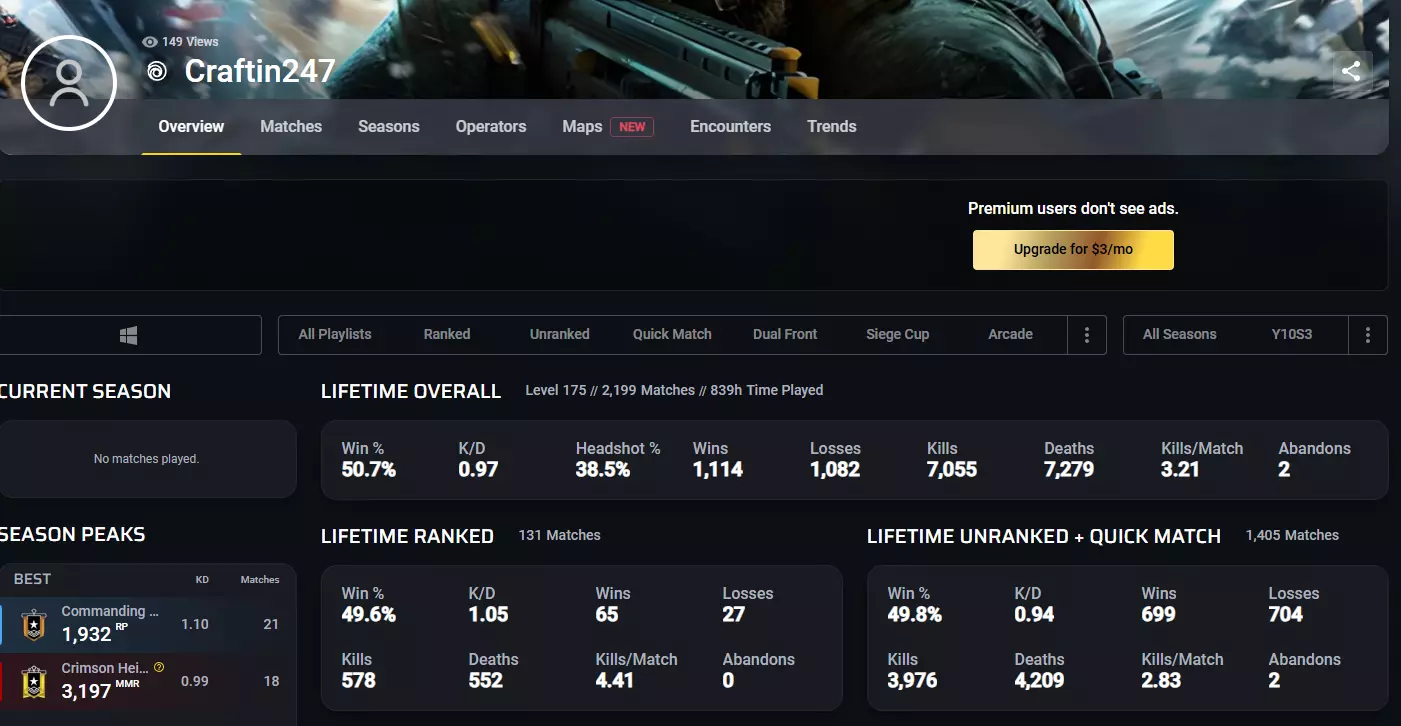Select the Y10S3 season filter
This screenshot has height=726, width=1401.
click(1292, 334)
